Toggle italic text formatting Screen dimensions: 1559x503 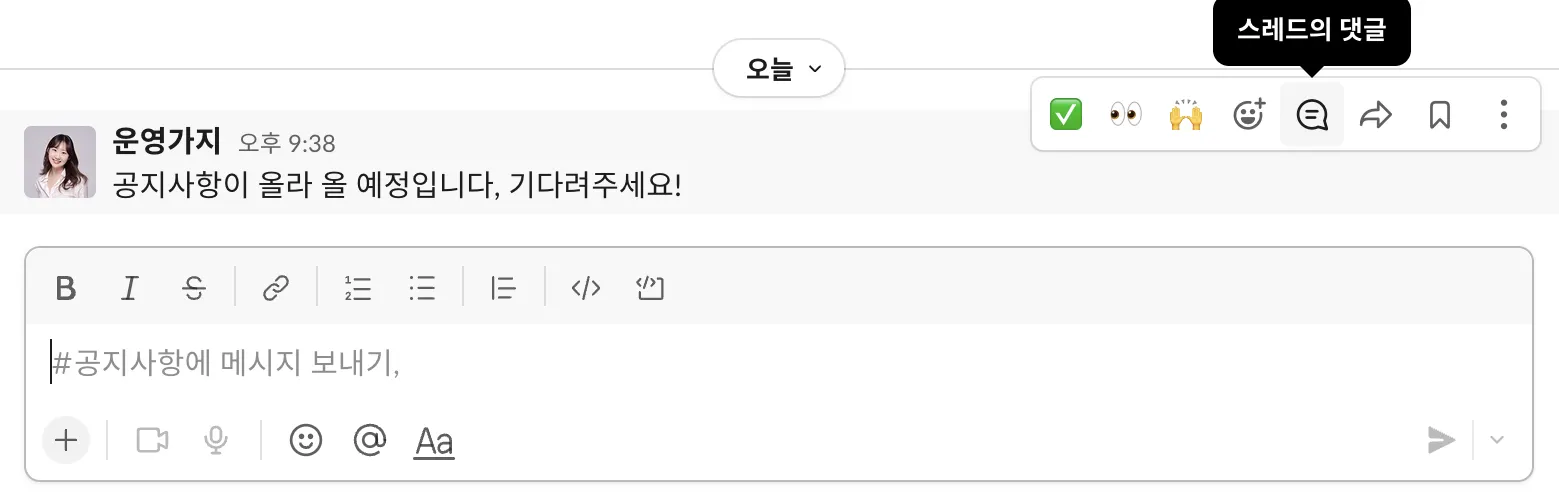[129, 289]
